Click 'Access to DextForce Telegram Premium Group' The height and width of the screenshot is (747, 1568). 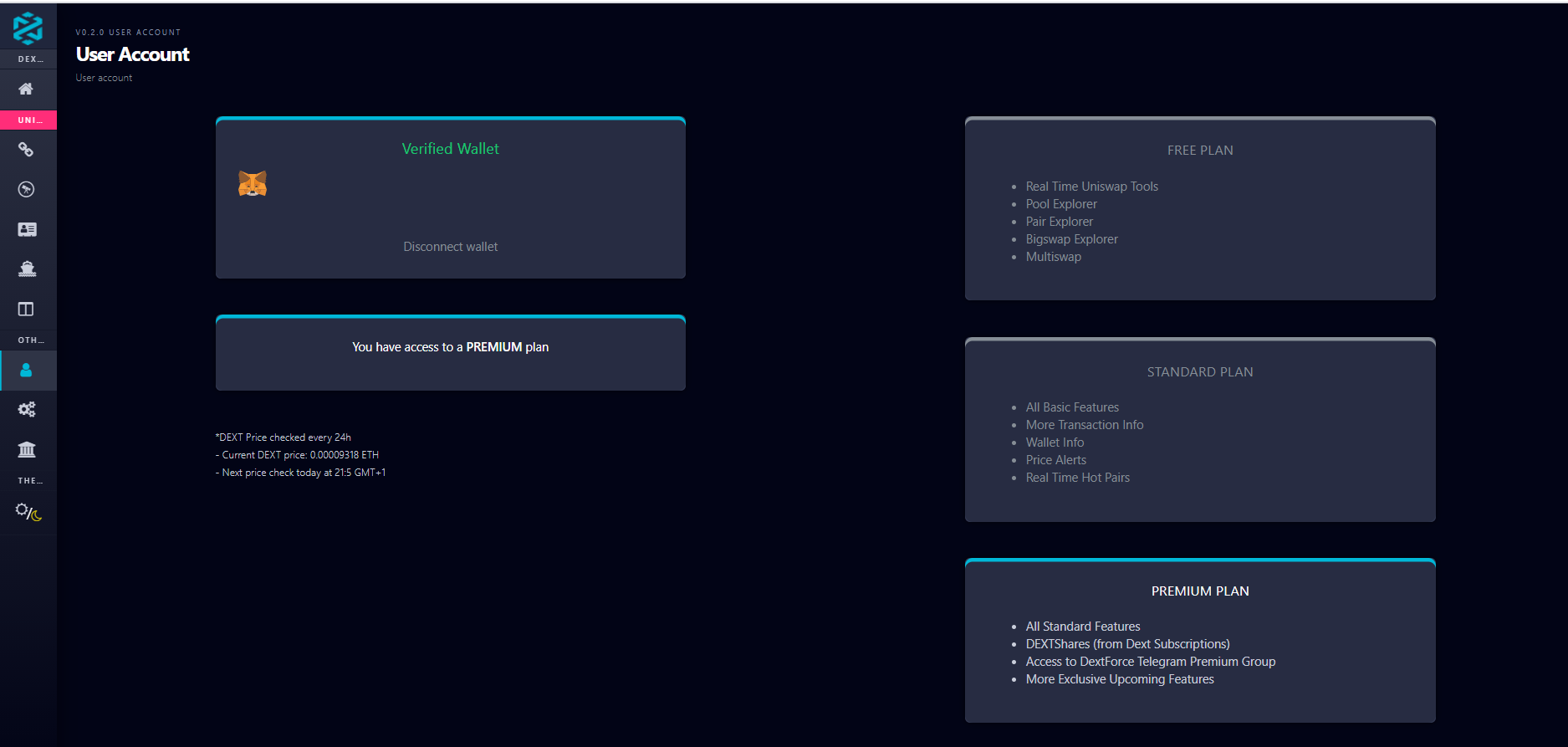pos(1151,662)
